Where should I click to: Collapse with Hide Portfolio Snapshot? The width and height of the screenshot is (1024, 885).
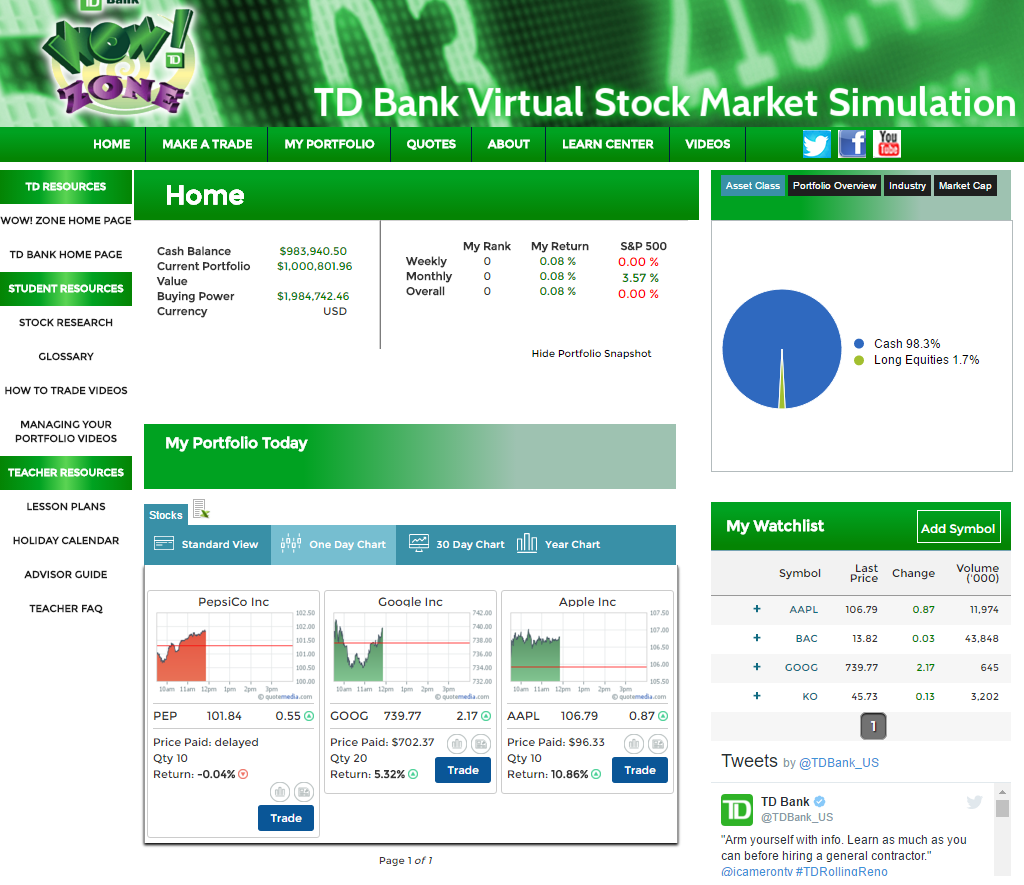[591, 353]
